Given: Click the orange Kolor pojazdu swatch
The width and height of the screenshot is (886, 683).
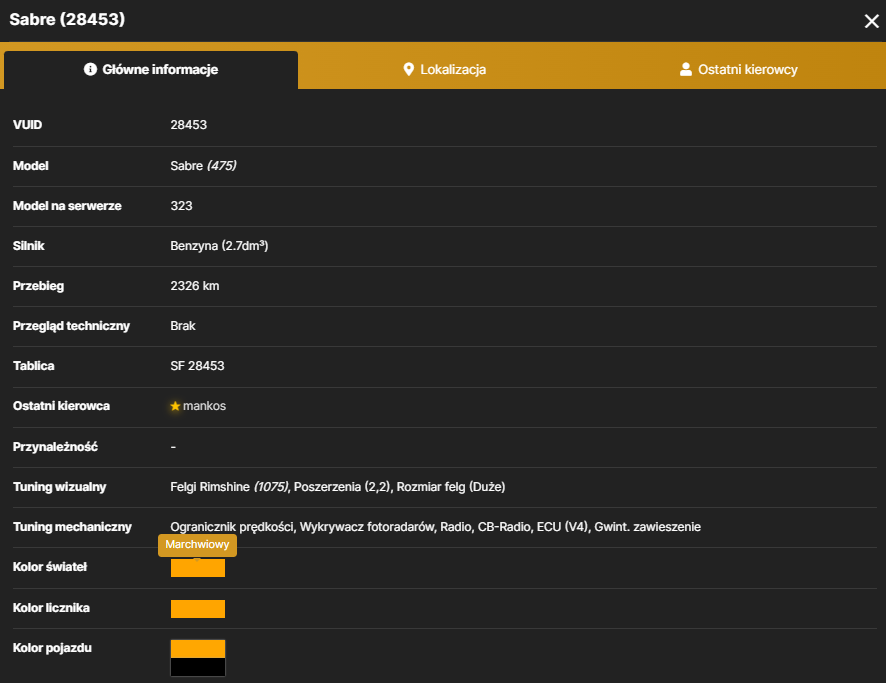Looking at the screenshot, I should click(198, 649).
